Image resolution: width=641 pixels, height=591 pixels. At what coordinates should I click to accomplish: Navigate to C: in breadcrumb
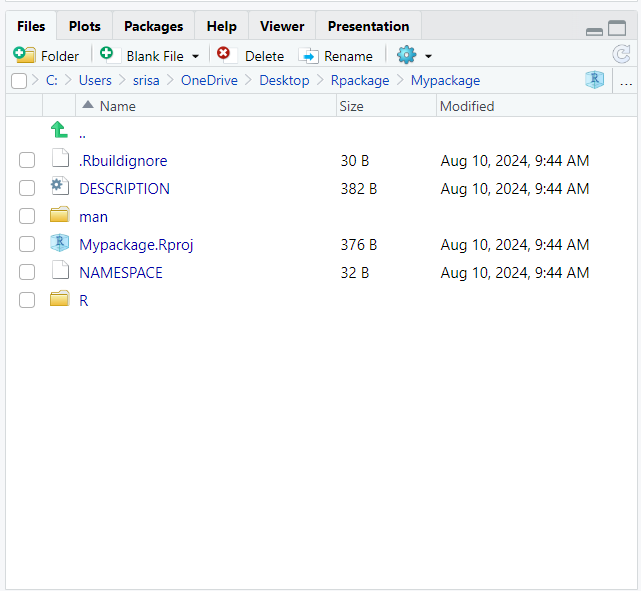coord(52,81)
